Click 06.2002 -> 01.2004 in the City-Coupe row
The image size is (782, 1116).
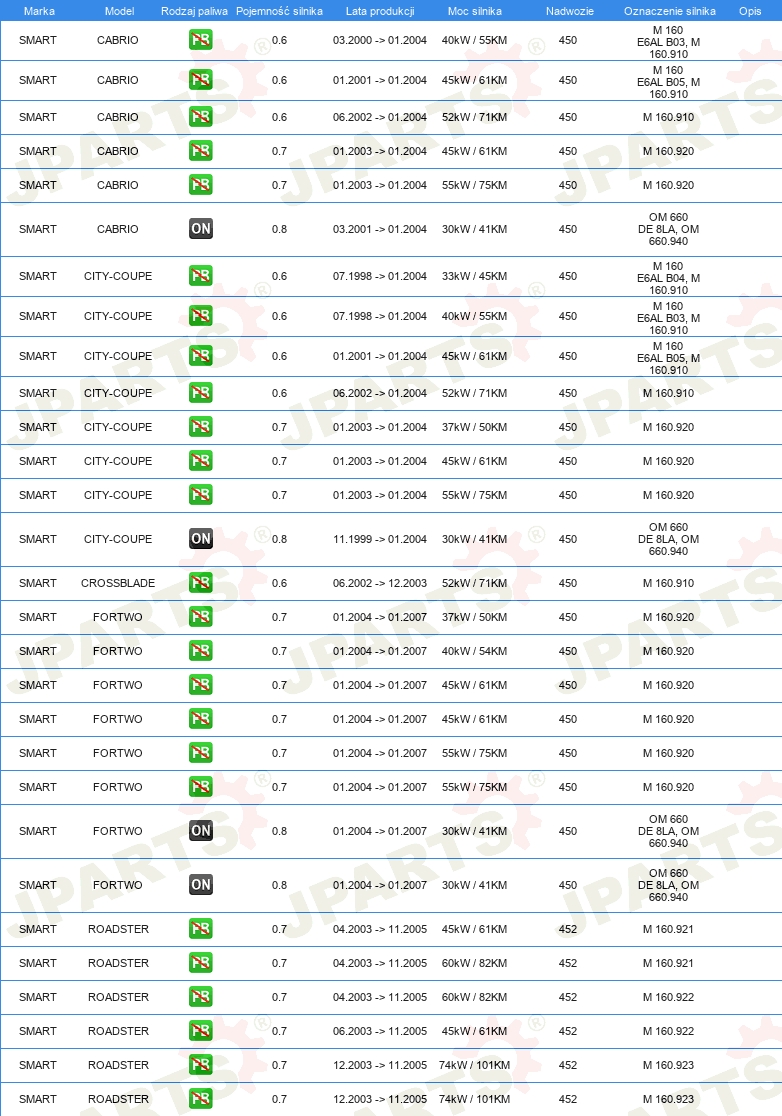click(x=380, y=393)
